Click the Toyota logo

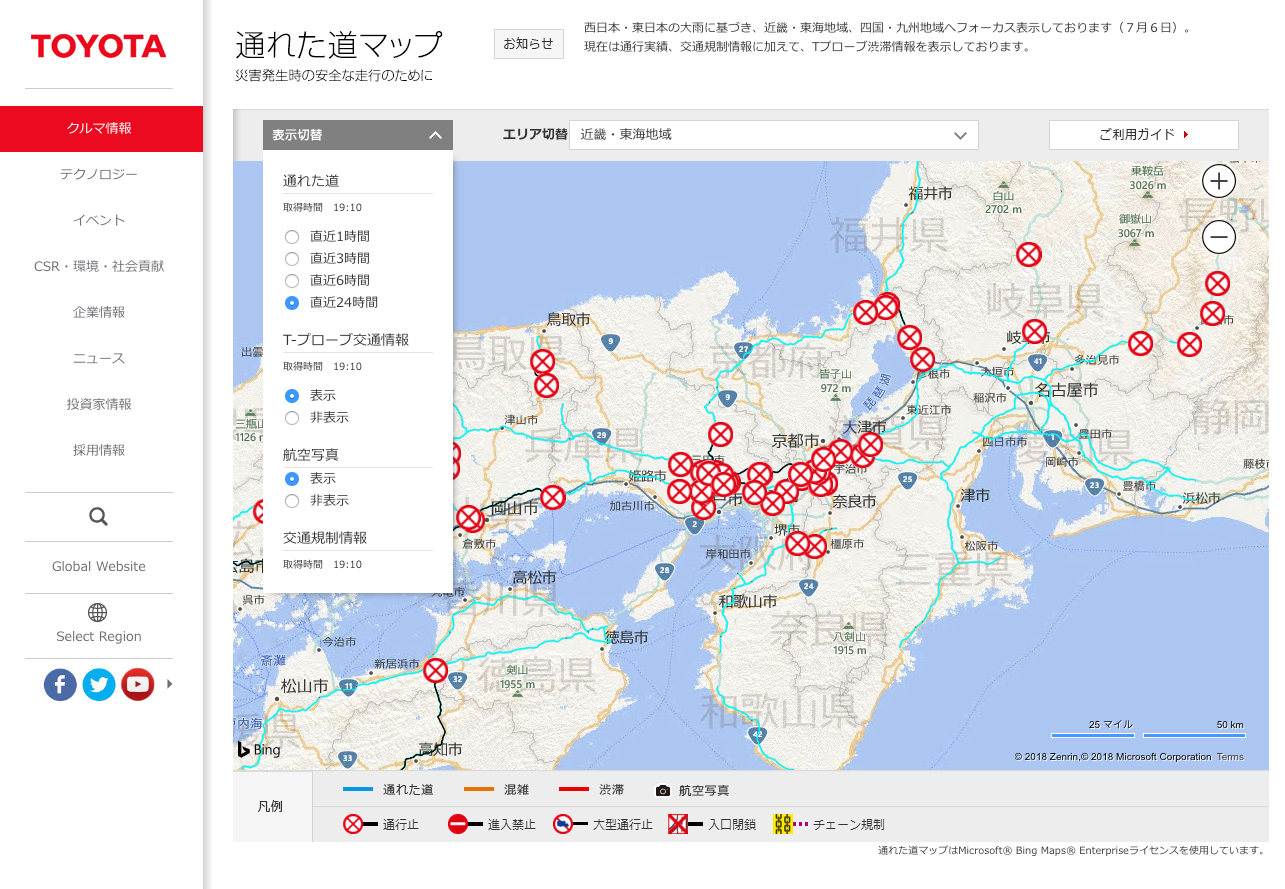coord(98,46)
